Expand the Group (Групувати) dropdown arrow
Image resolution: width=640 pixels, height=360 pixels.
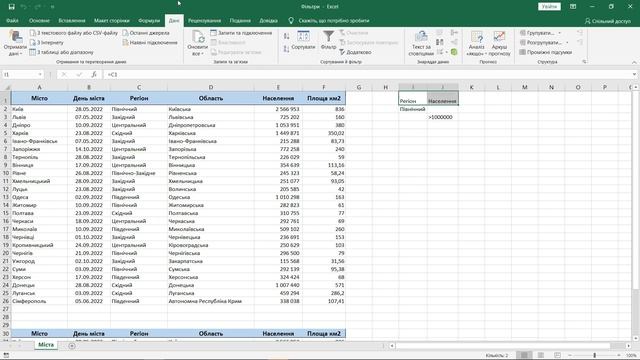[x=560, y=33]
